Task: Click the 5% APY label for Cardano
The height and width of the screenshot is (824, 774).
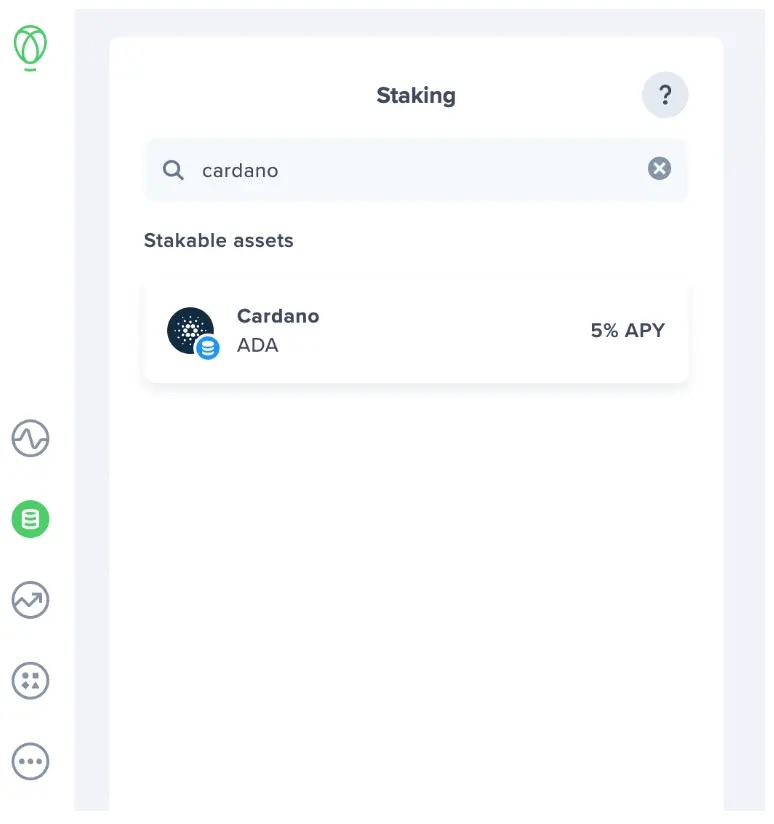Action: click(x=627, y=330)
